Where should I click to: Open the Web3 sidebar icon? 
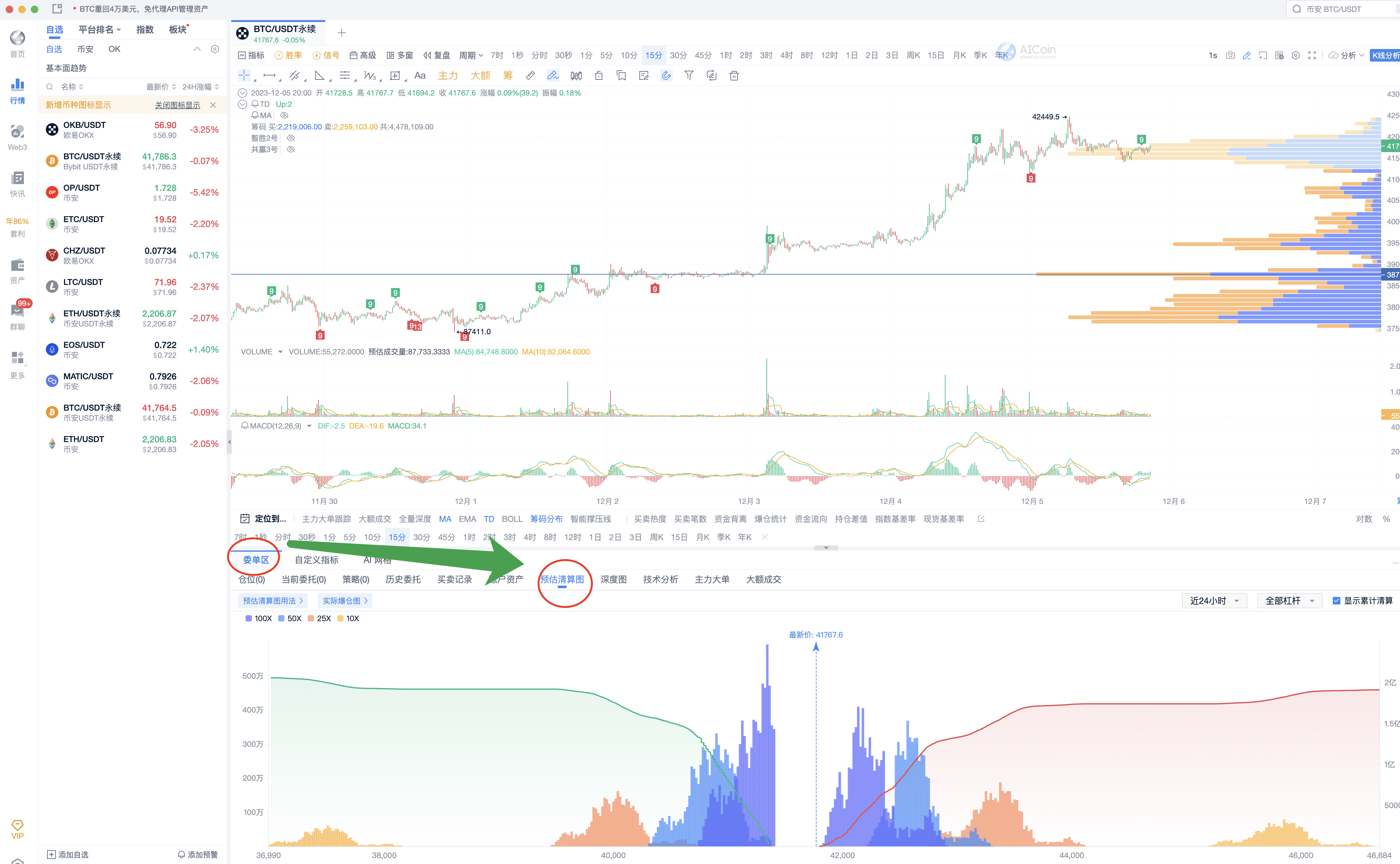click(17, 137)
